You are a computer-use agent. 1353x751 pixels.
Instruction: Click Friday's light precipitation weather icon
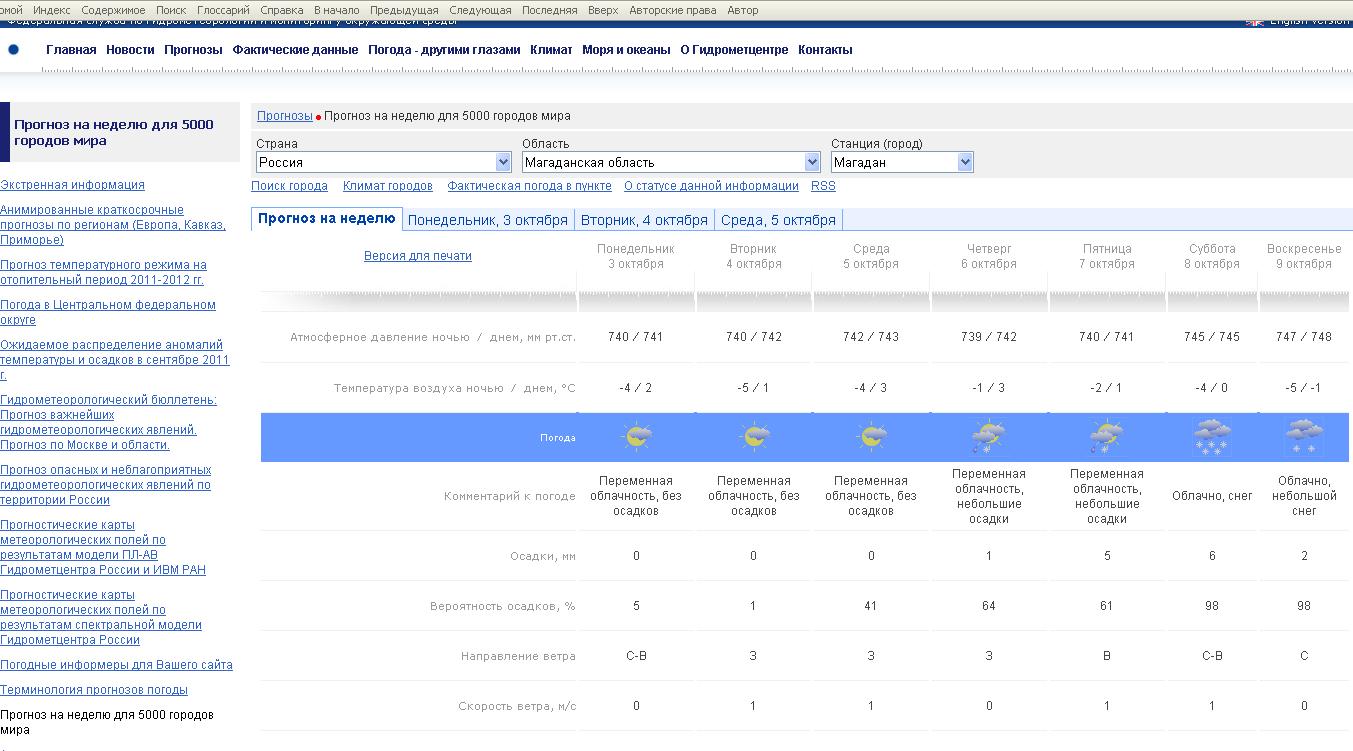pos(1106,437)
